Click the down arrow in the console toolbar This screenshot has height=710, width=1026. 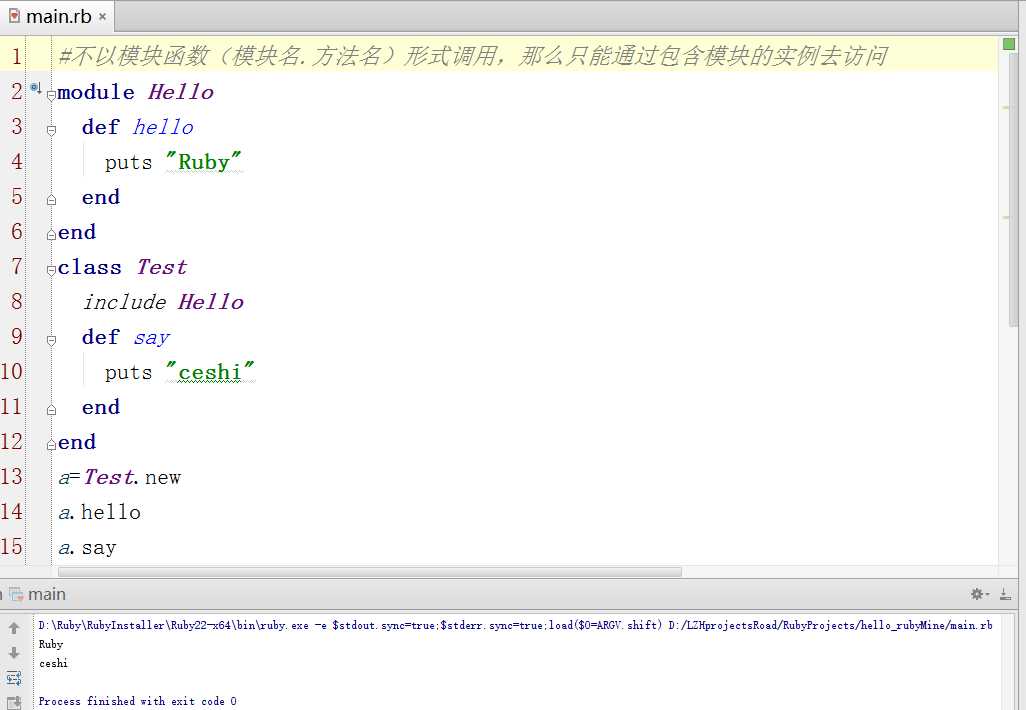14,653
